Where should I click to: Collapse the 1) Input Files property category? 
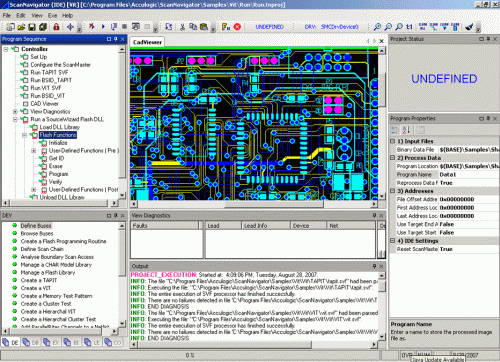click(393, 141)
